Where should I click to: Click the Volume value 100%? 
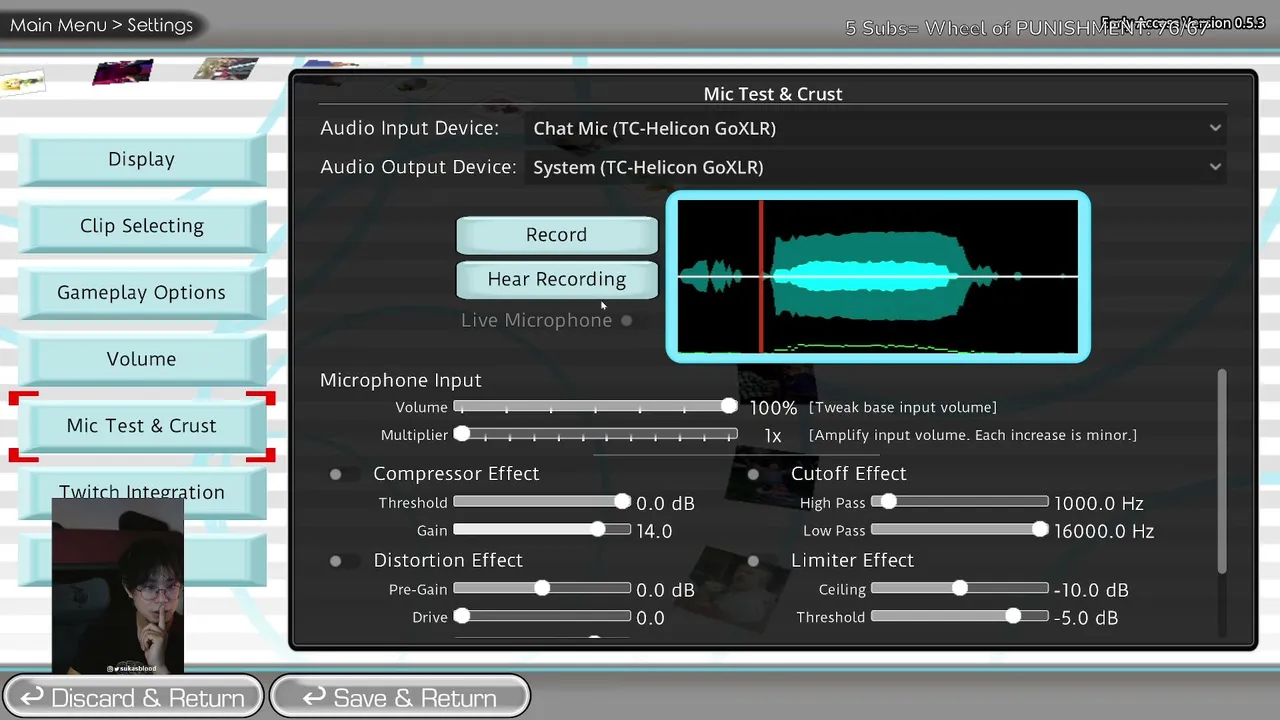pyautogui.click(x=773, y=408)
